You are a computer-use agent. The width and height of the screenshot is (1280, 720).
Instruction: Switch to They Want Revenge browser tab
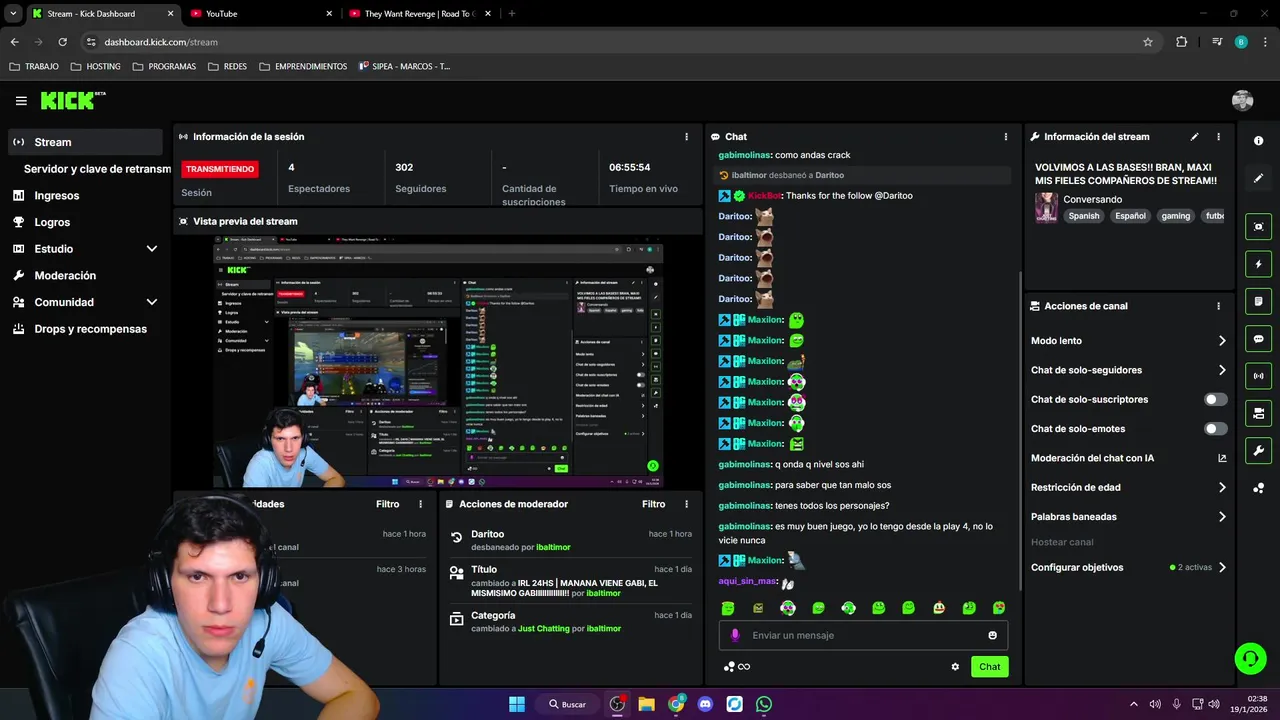pos(420,13)
